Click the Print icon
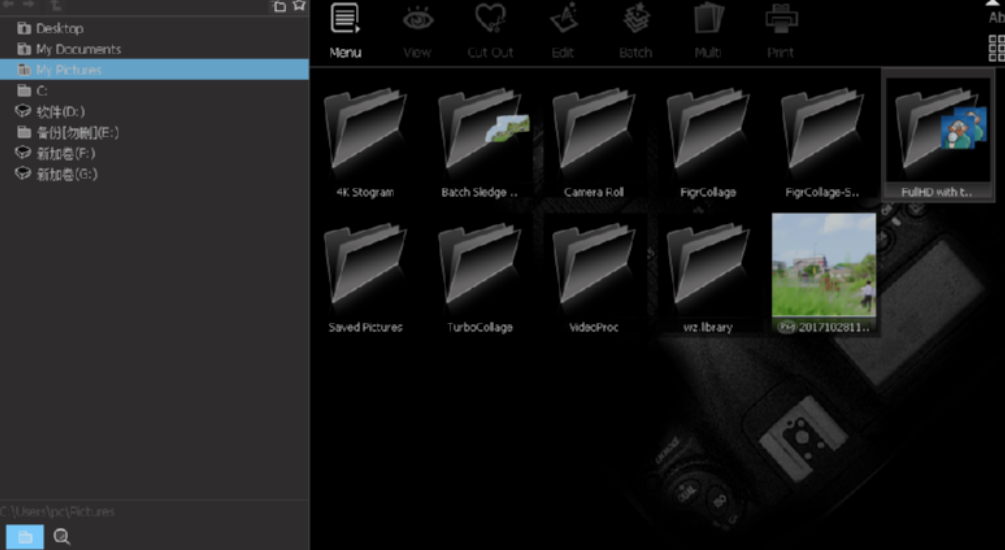The height and width of the screenshot is (550, 1005). (x=781, y=30)
